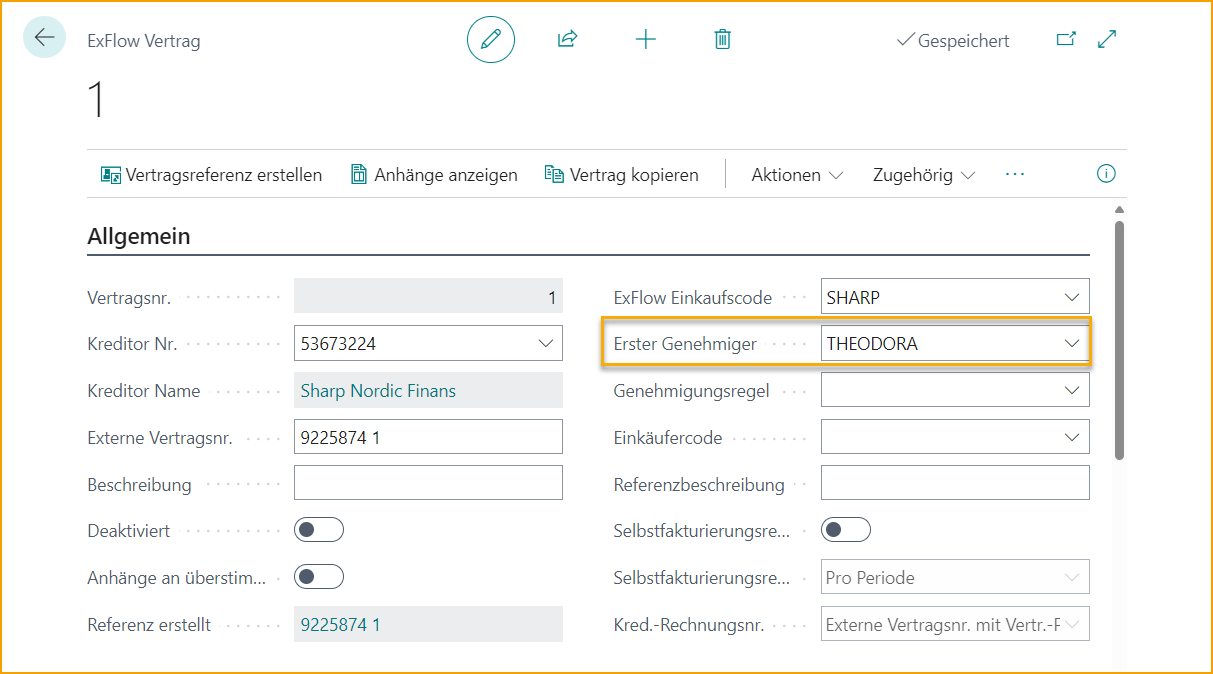Viewport: 1213px width, 674px height.
Task: Open the Kreditor Nr. selection list
Action: tap(547, 343)
